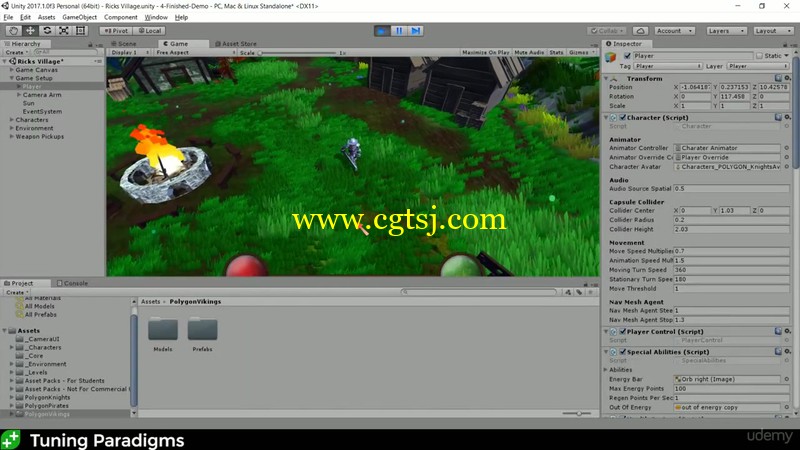
Task: Select the Hand tool
Action: coord(13,31)
